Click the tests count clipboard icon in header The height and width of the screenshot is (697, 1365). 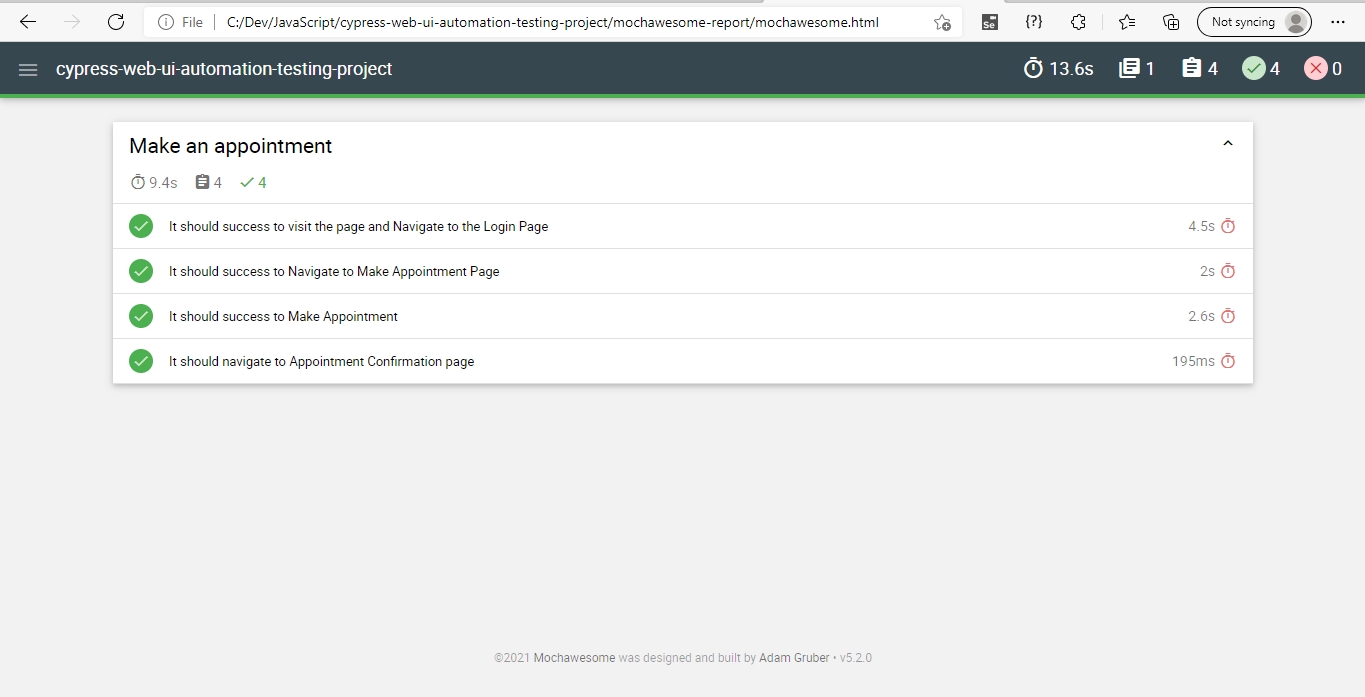pyautogui.click(x=1191, y=68)
